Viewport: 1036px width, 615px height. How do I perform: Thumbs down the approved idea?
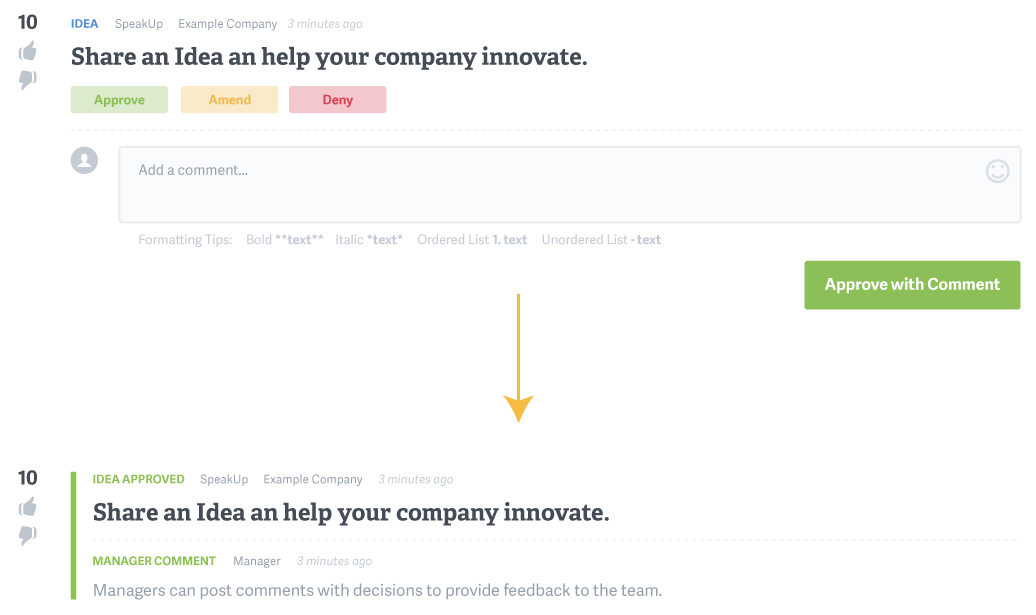pyautogui.click(x=28, y=535)
